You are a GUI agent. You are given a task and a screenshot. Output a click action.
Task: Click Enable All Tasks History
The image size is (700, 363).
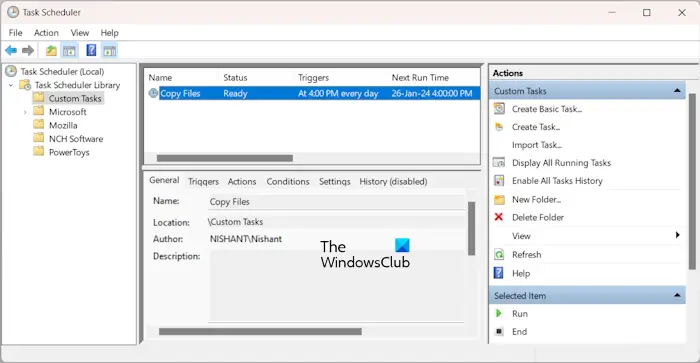(x=557, y=181)
